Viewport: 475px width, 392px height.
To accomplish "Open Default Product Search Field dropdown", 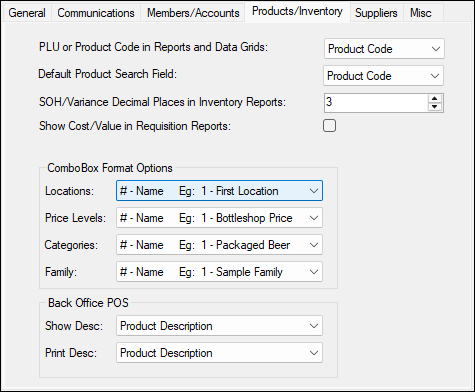I will [383, 76].
